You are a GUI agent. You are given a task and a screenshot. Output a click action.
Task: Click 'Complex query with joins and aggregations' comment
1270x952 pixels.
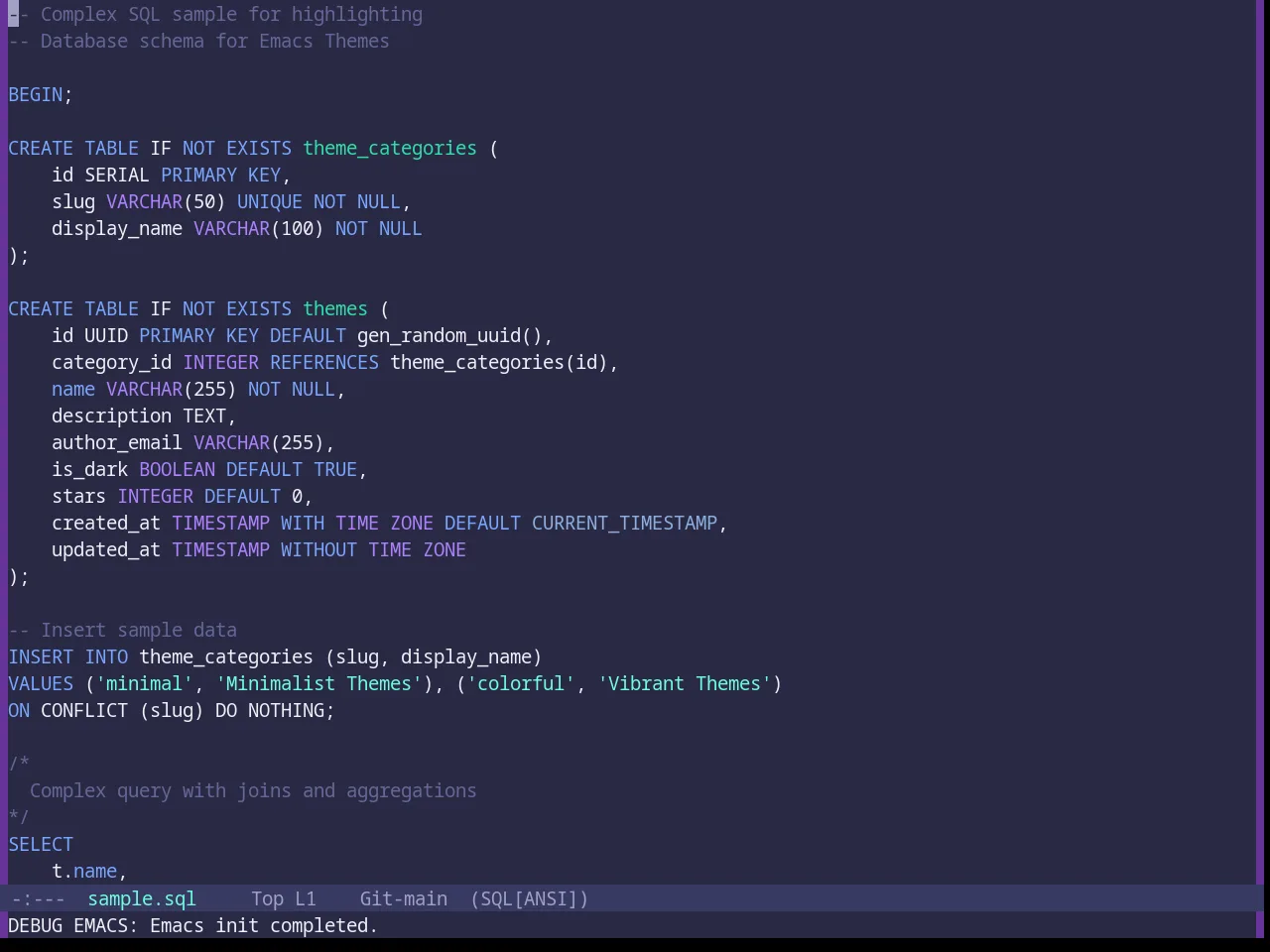pos(253,790)
